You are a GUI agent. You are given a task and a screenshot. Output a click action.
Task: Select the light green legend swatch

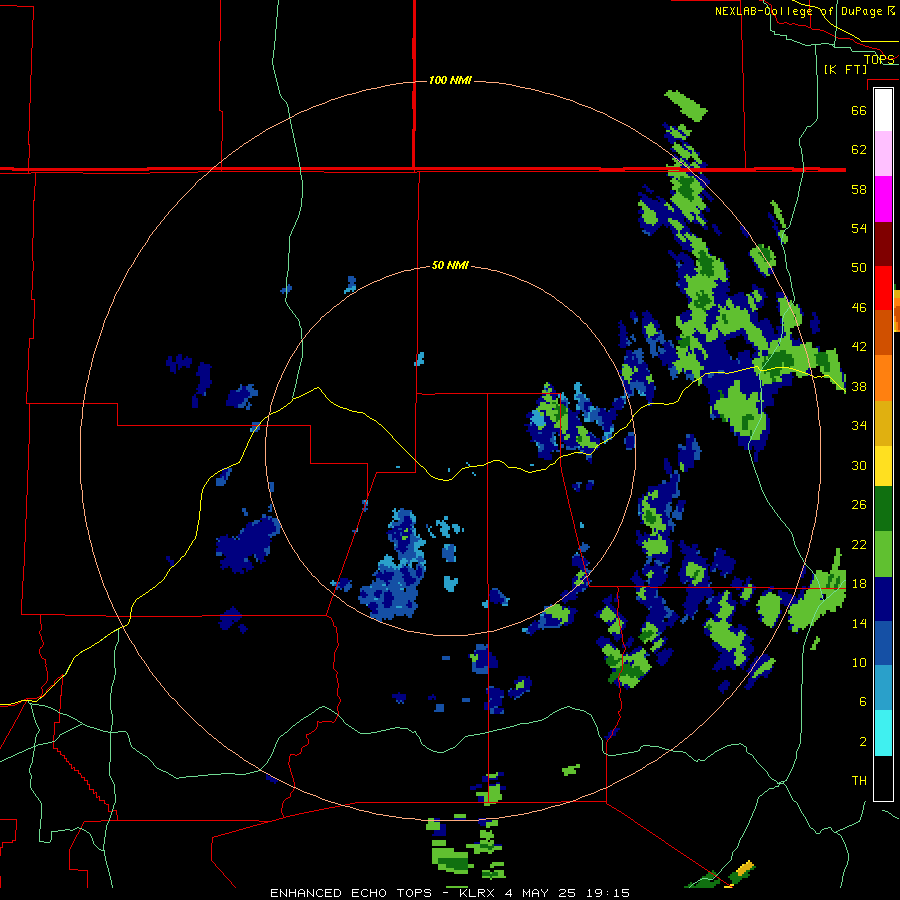(x=883, y=554)
